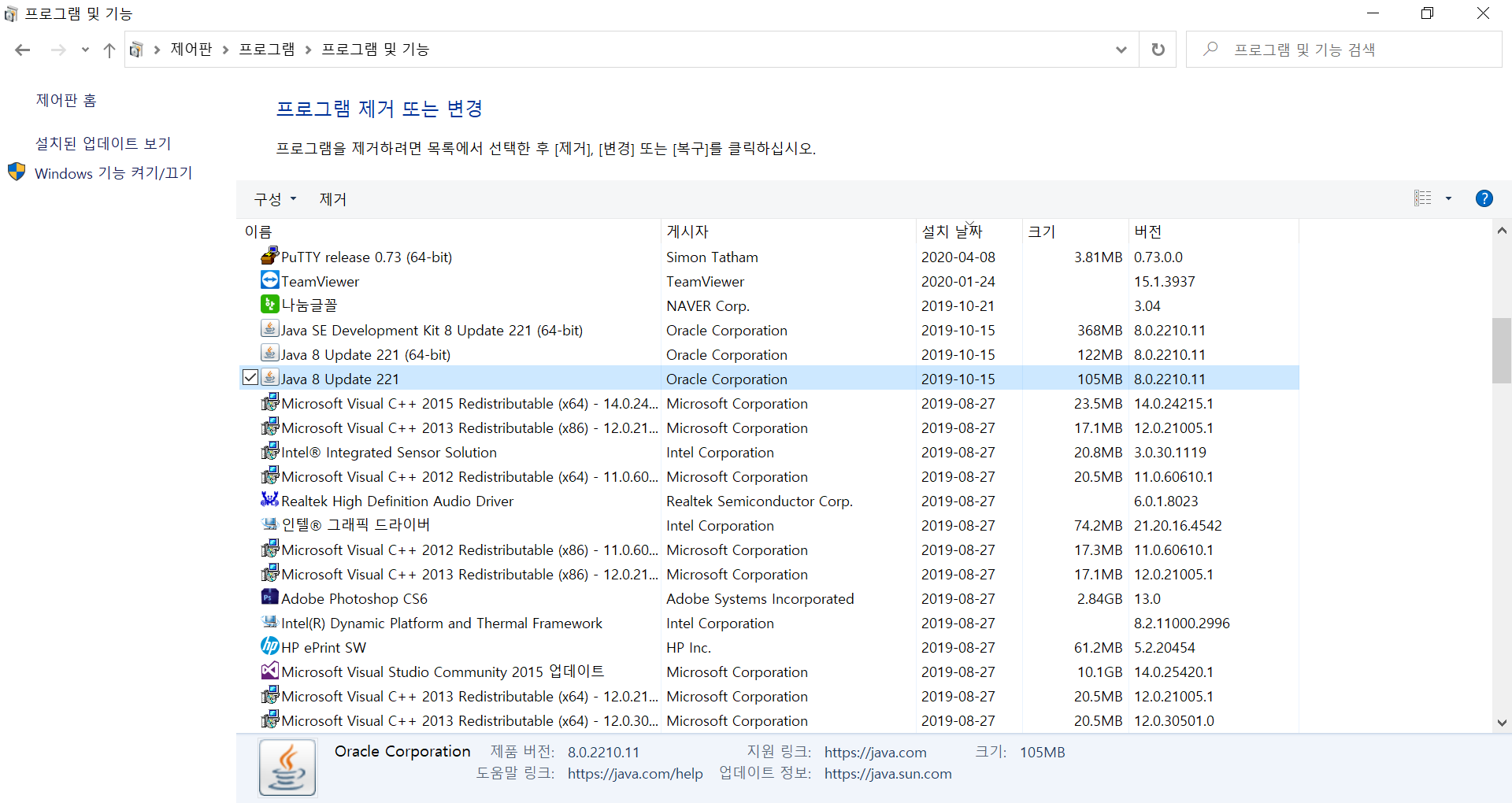Open the https://java.com/help link
The width and height of the screenshot is (1512, 803).
click(x=635, y=774)
